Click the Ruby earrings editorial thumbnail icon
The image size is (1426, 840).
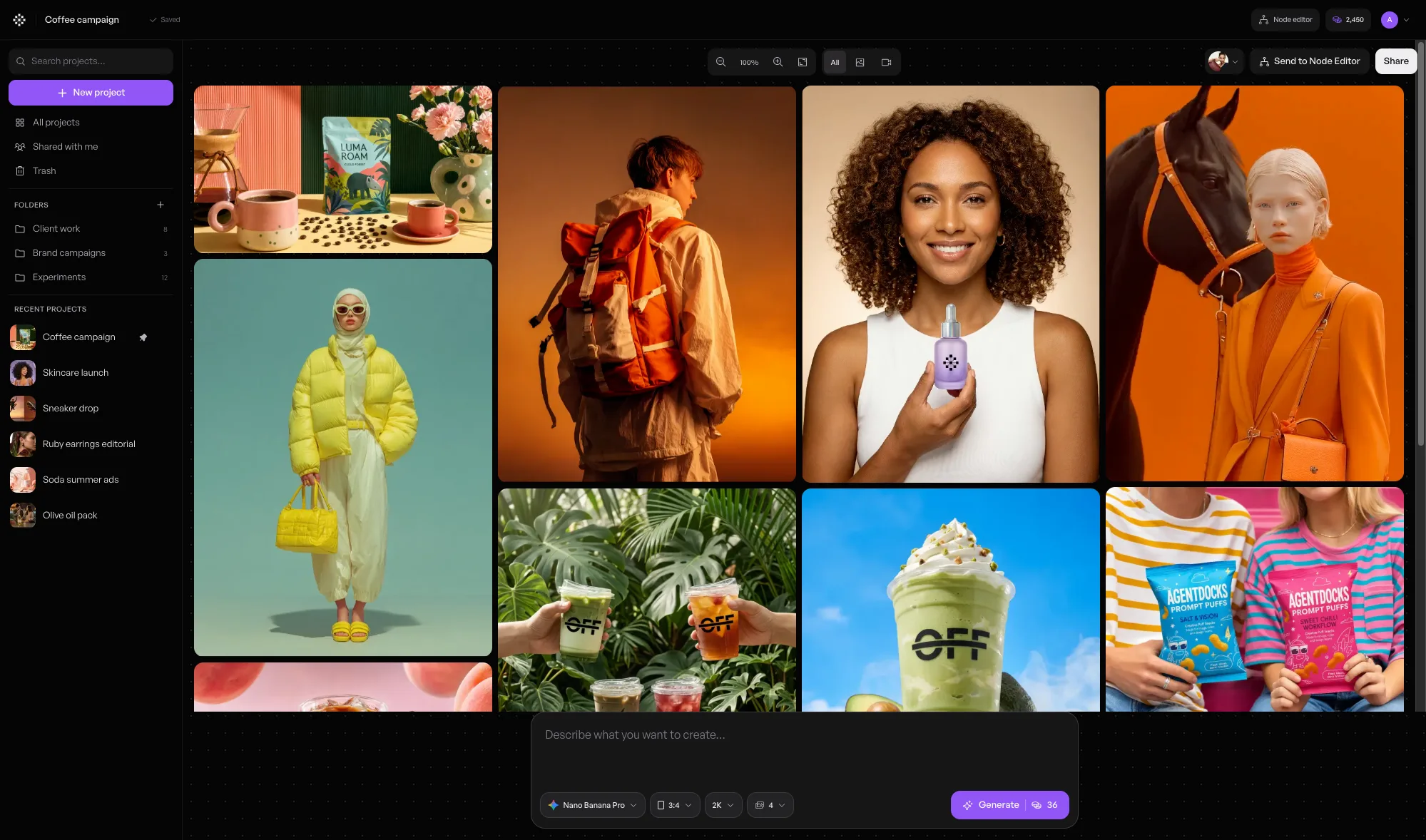coord(23,444)
